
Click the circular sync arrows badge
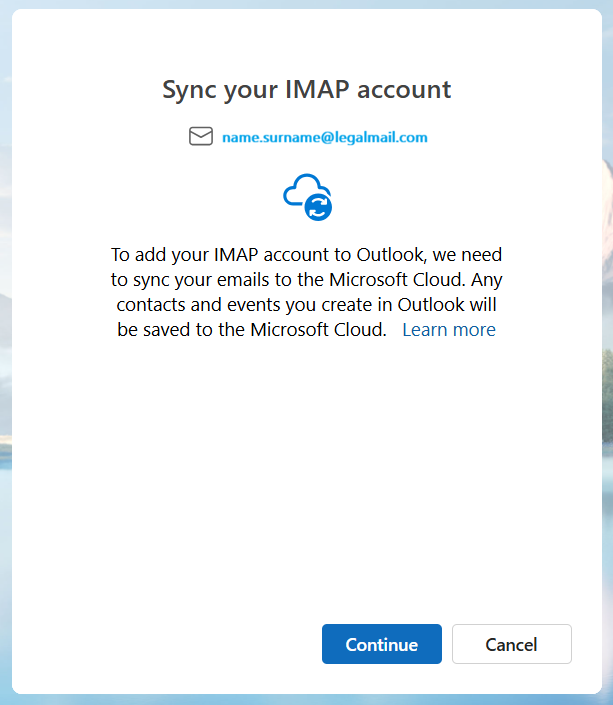point(318,207)
